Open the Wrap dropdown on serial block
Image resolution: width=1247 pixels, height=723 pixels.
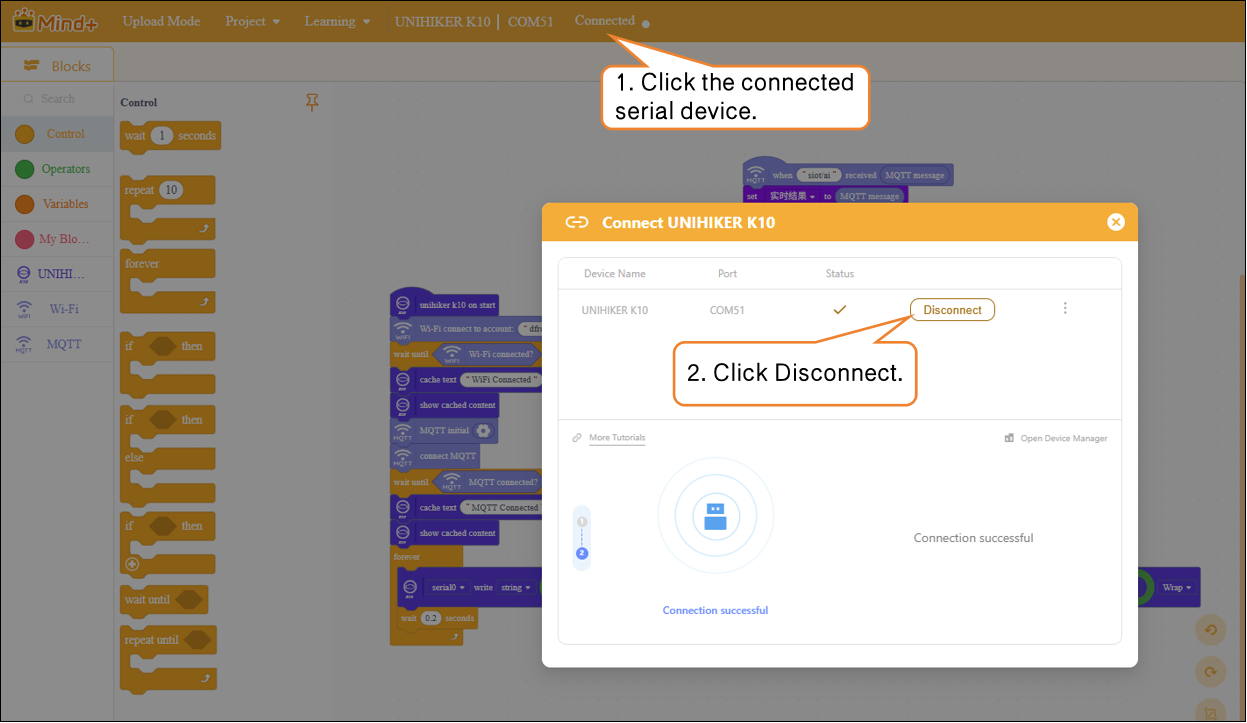[x=1180, y=587]
